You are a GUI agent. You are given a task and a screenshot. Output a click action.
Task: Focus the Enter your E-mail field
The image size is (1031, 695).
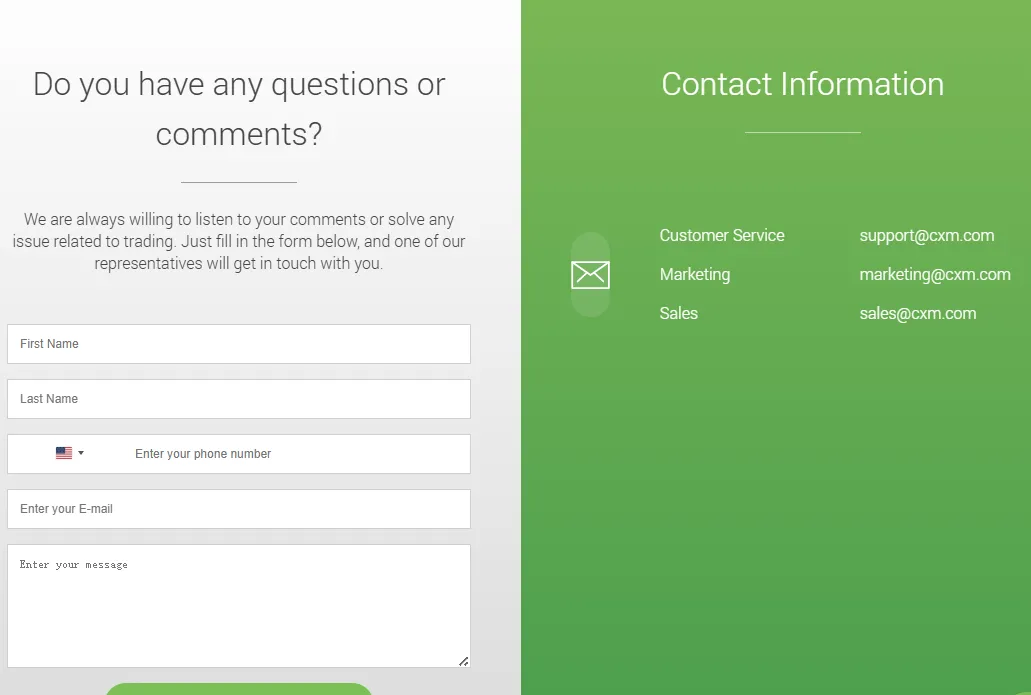[x=238, y=509]
